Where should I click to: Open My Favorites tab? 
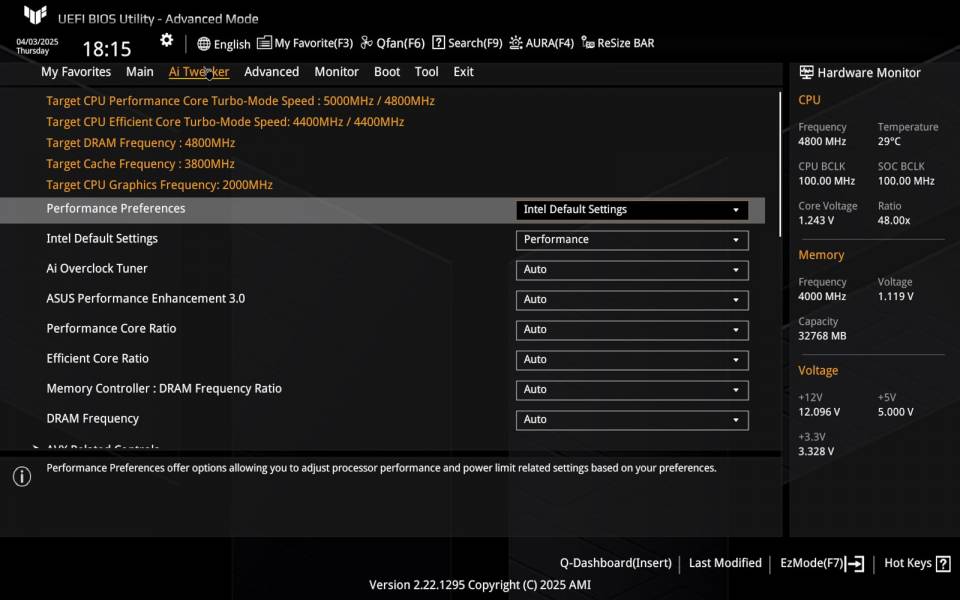pyautogui.click(x=76, y=72)
